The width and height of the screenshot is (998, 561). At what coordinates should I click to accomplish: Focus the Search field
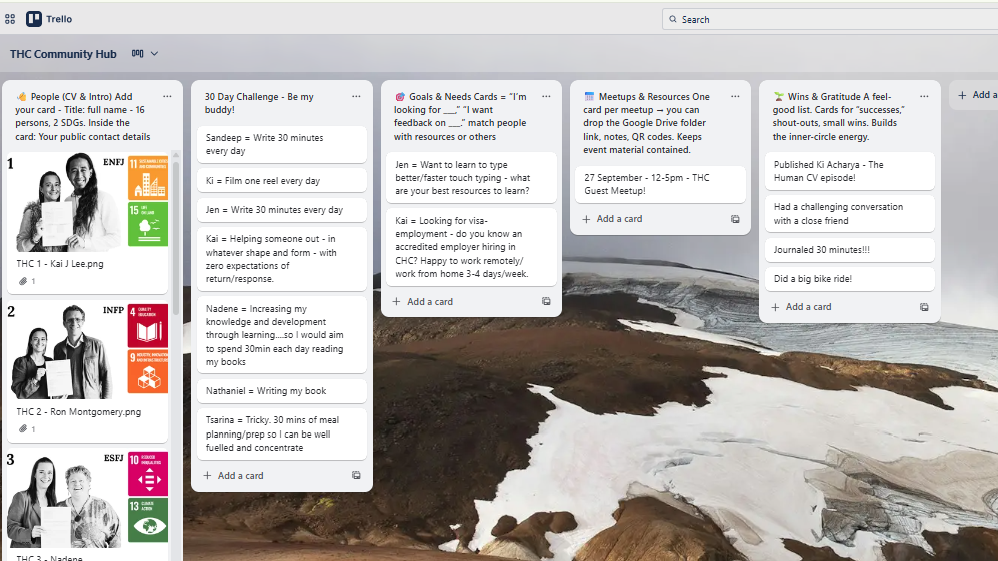click(830, 20)
